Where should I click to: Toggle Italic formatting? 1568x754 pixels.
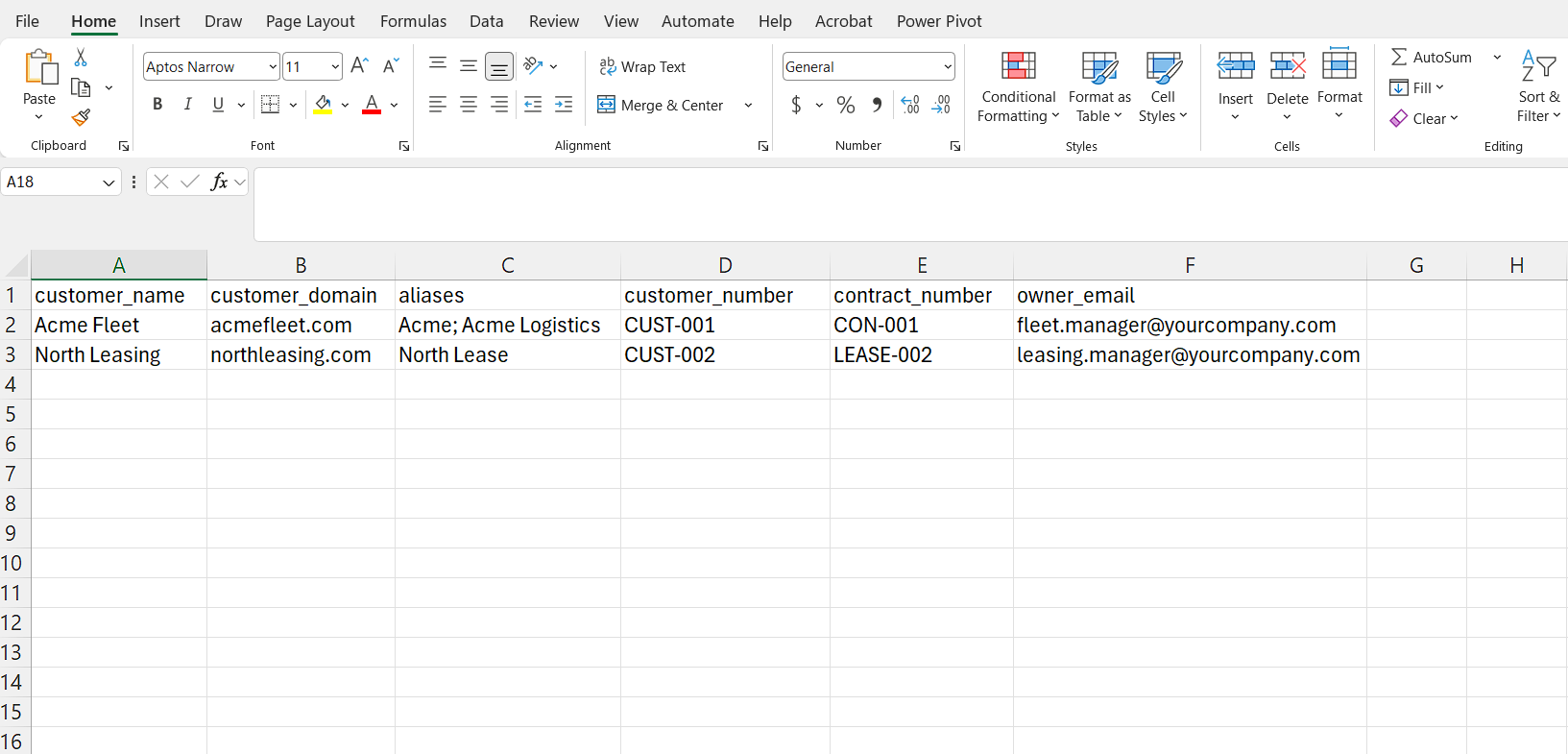[188, 105]
